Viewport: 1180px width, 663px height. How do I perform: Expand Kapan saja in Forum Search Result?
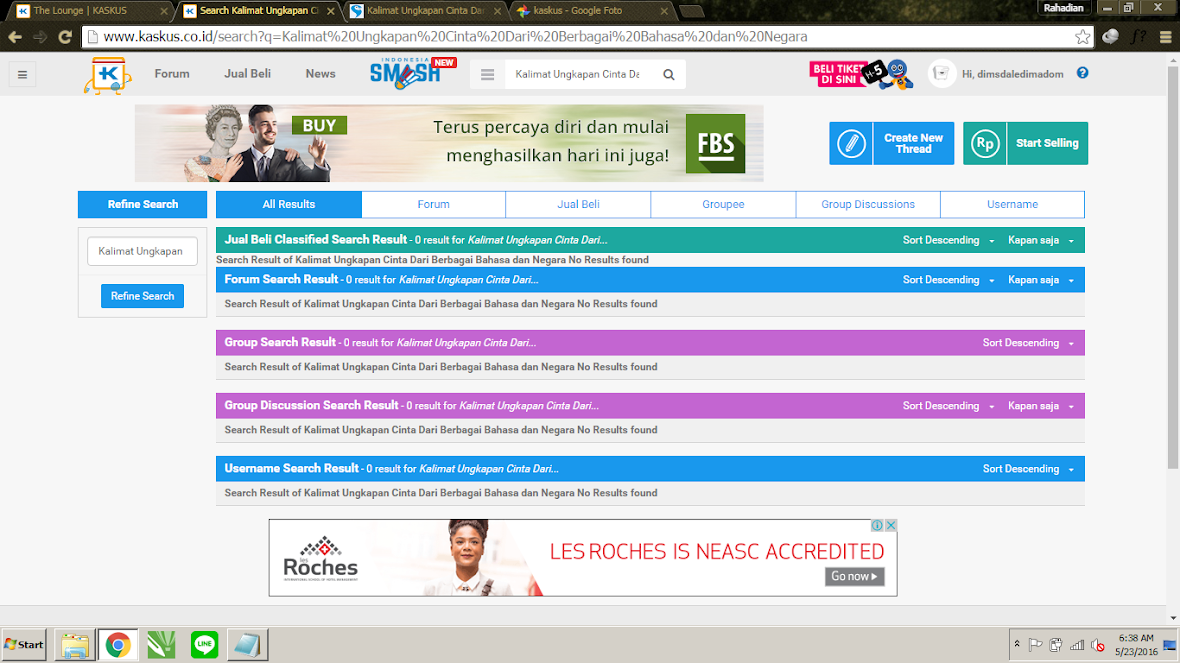click(1040, 280)
